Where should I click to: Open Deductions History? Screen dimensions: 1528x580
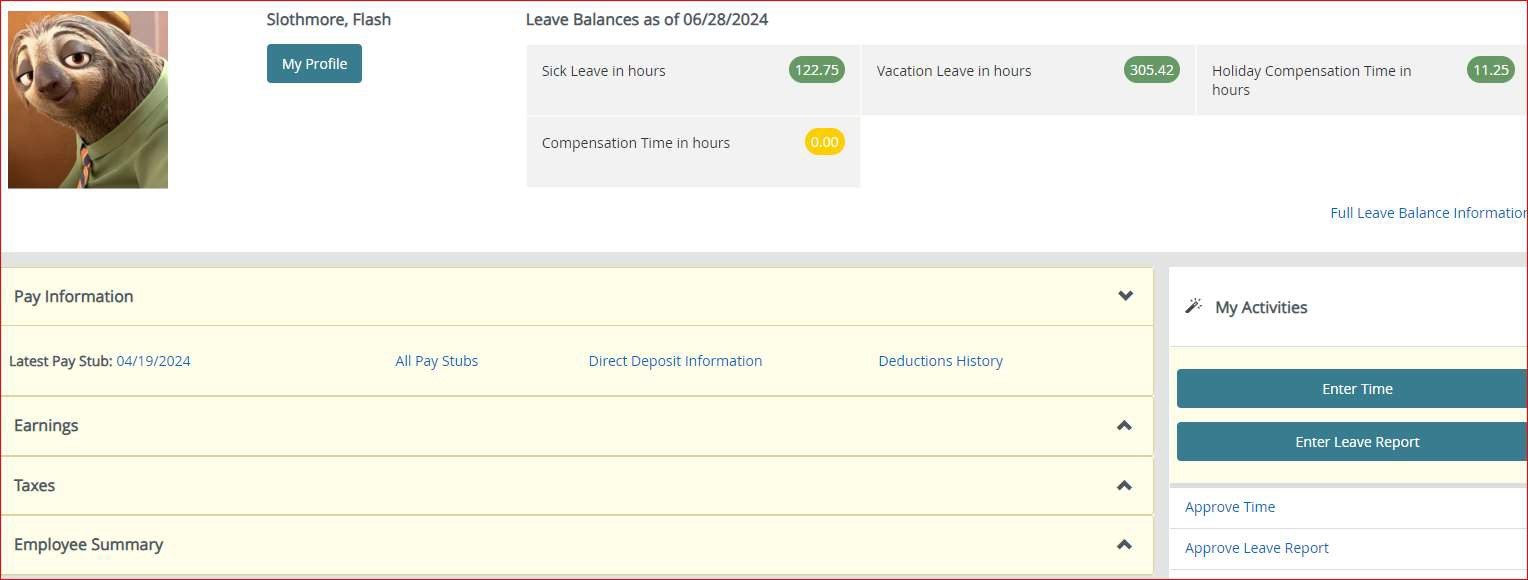940,360
